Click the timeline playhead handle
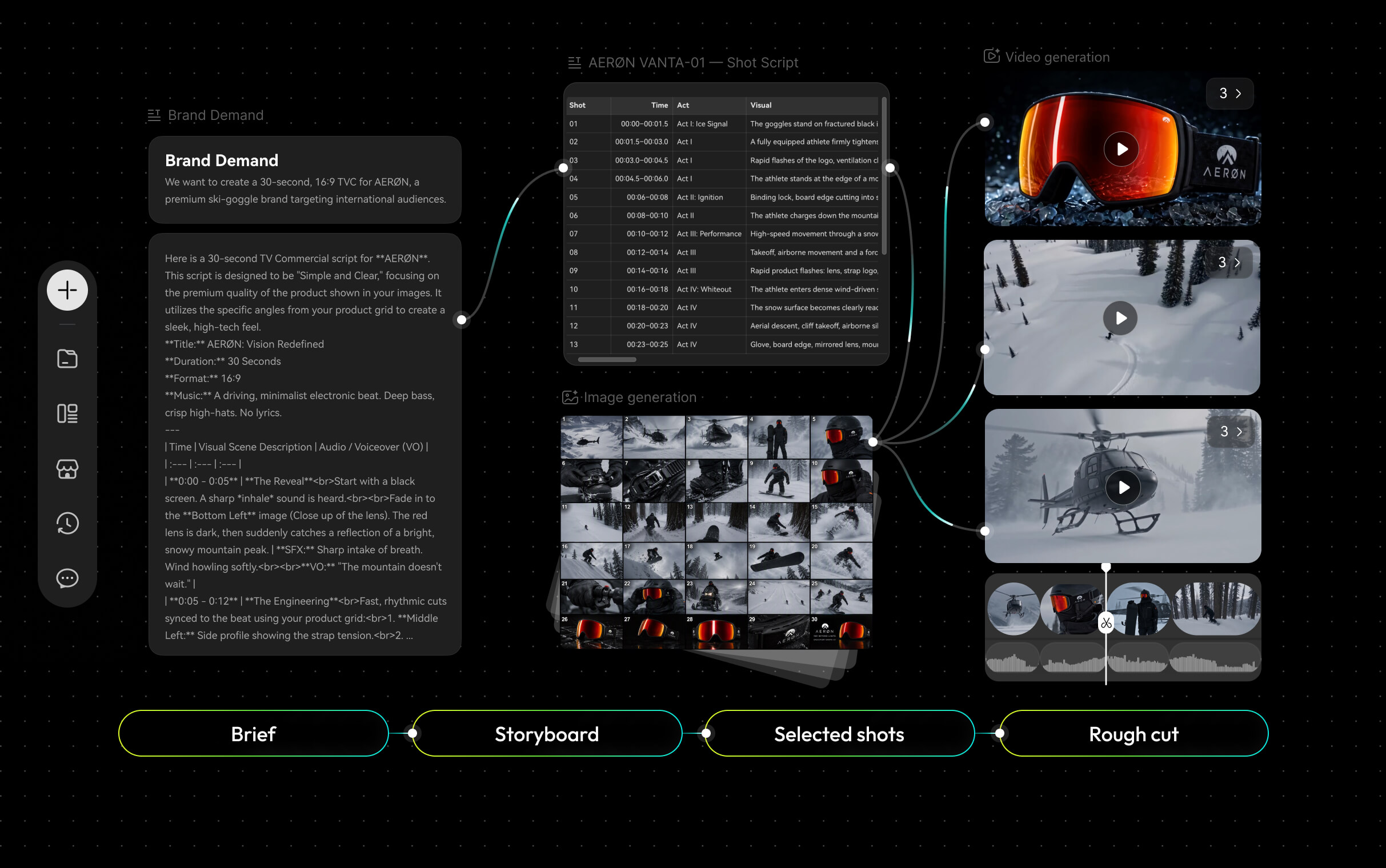This screenshot has height=868, width=1386. (x=1106, y=567)
